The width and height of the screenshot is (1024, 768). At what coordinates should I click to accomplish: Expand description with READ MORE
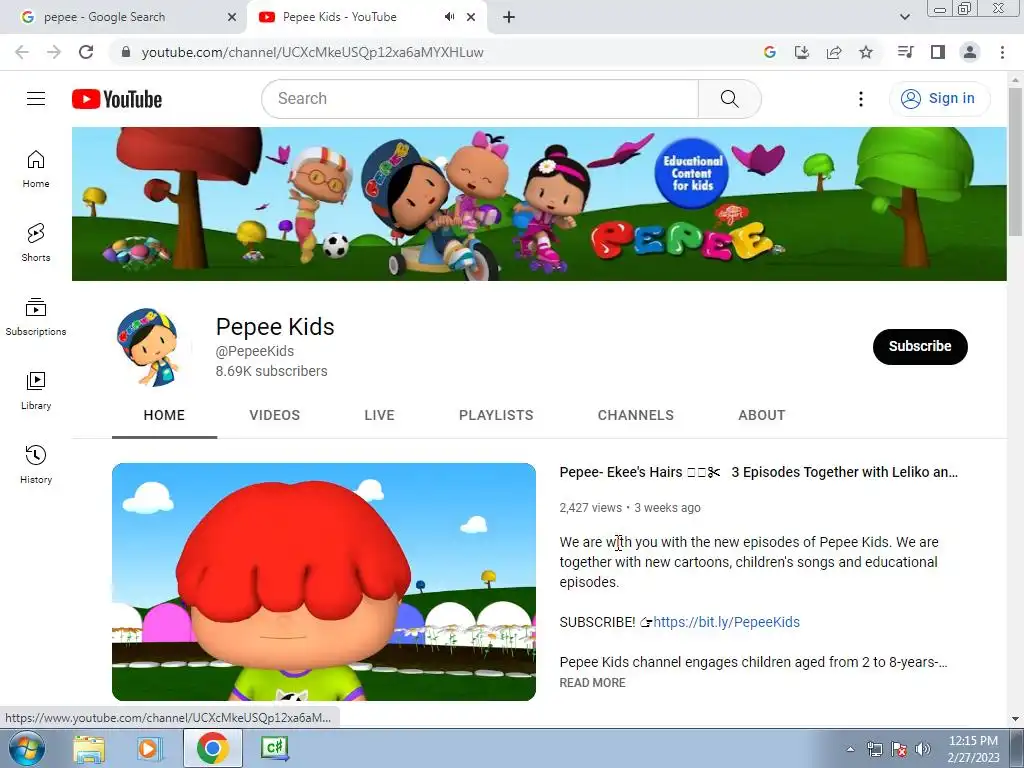click(592, 682)
